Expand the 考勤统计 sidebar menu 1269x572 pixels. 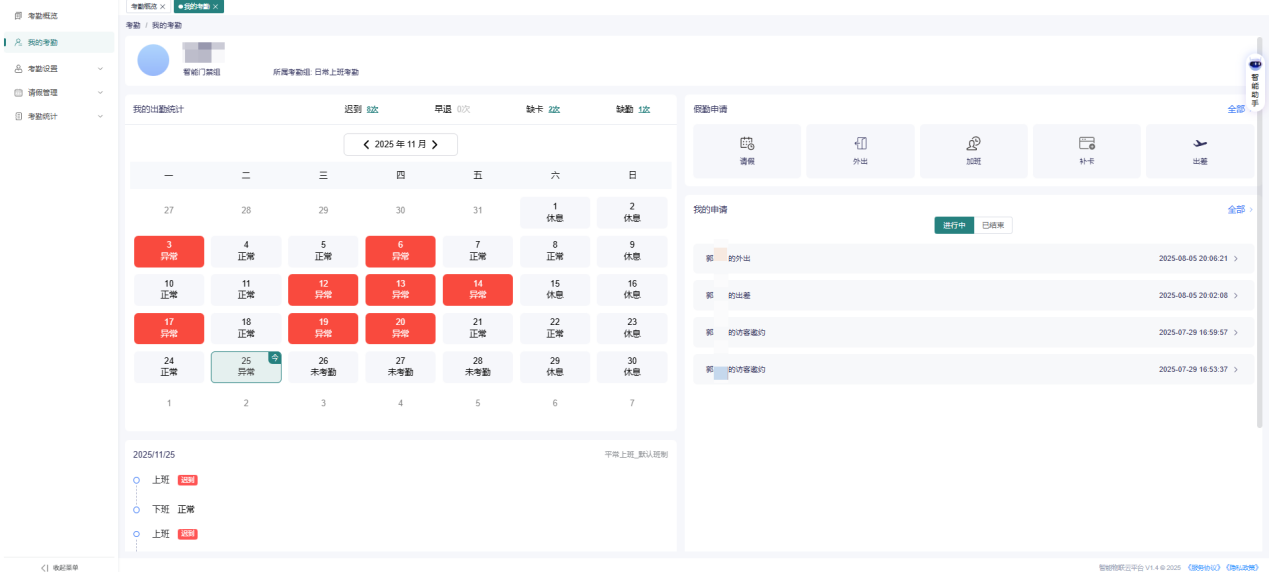click(58, 116)
